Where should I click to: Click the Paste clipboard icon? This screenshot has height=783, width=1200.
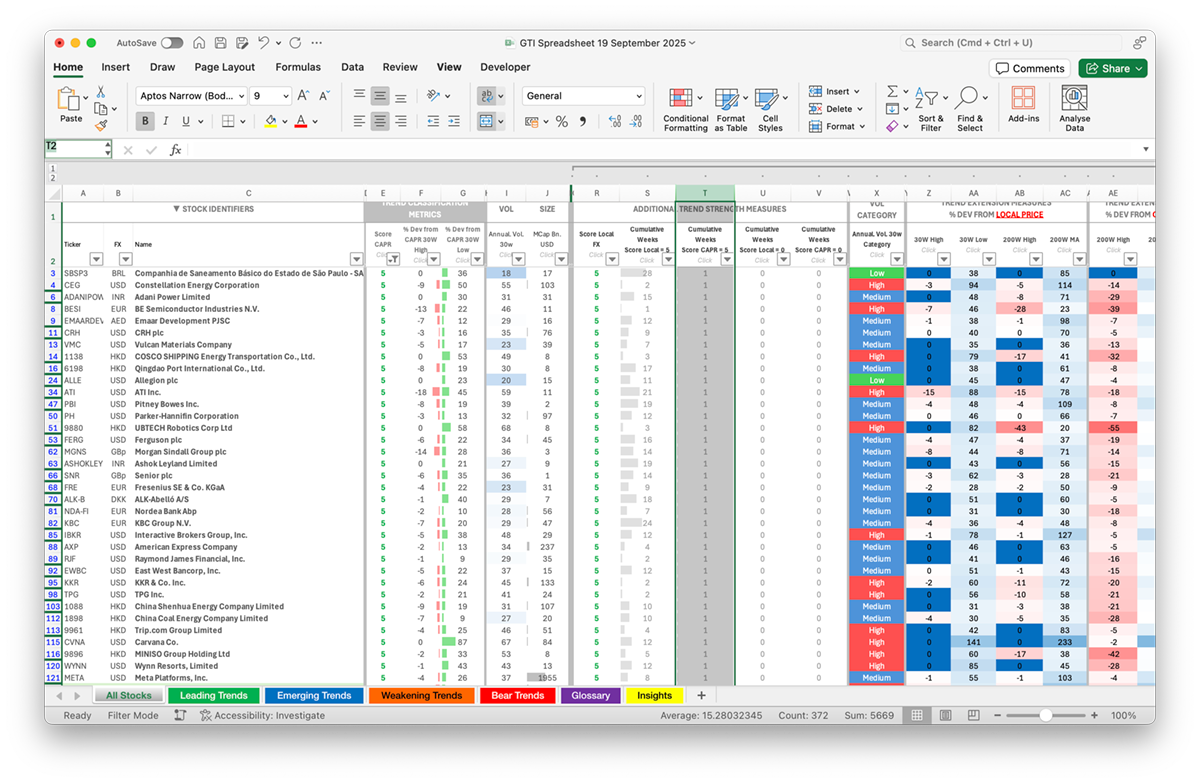pos(69,98)
